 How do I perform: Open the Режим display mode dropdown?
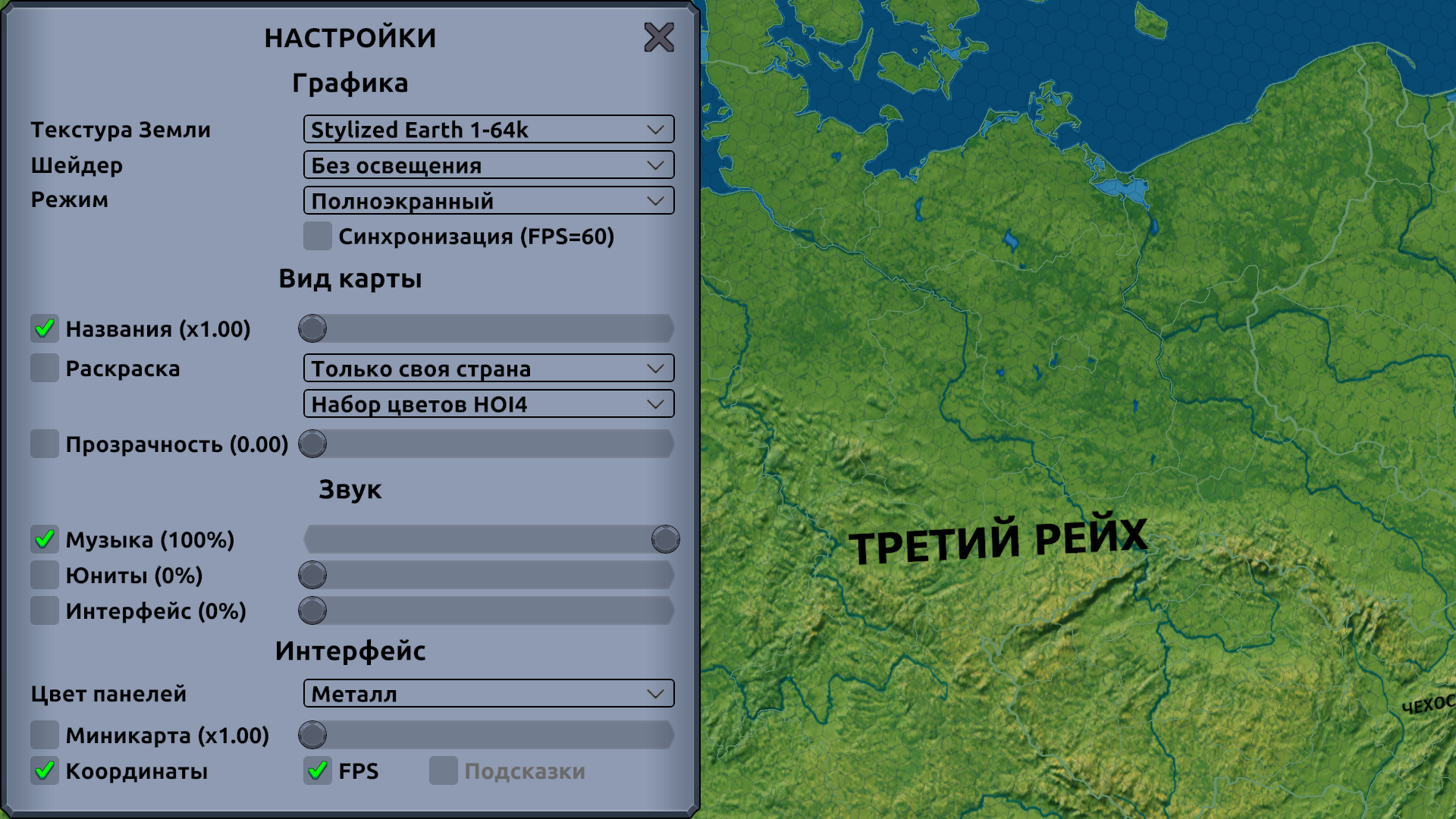(488, 201)
